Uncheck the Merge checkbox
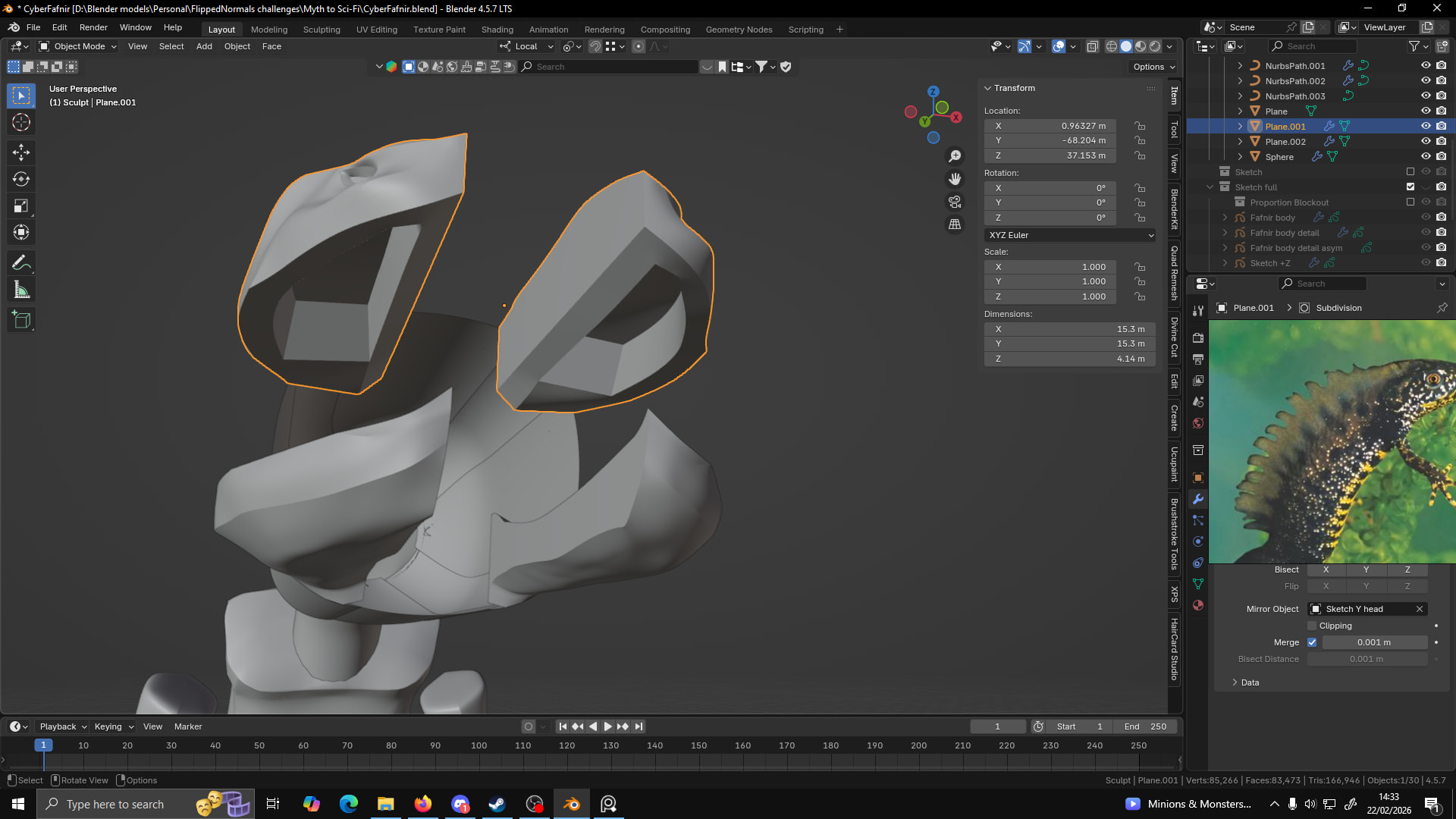 tap(1312, 642)
